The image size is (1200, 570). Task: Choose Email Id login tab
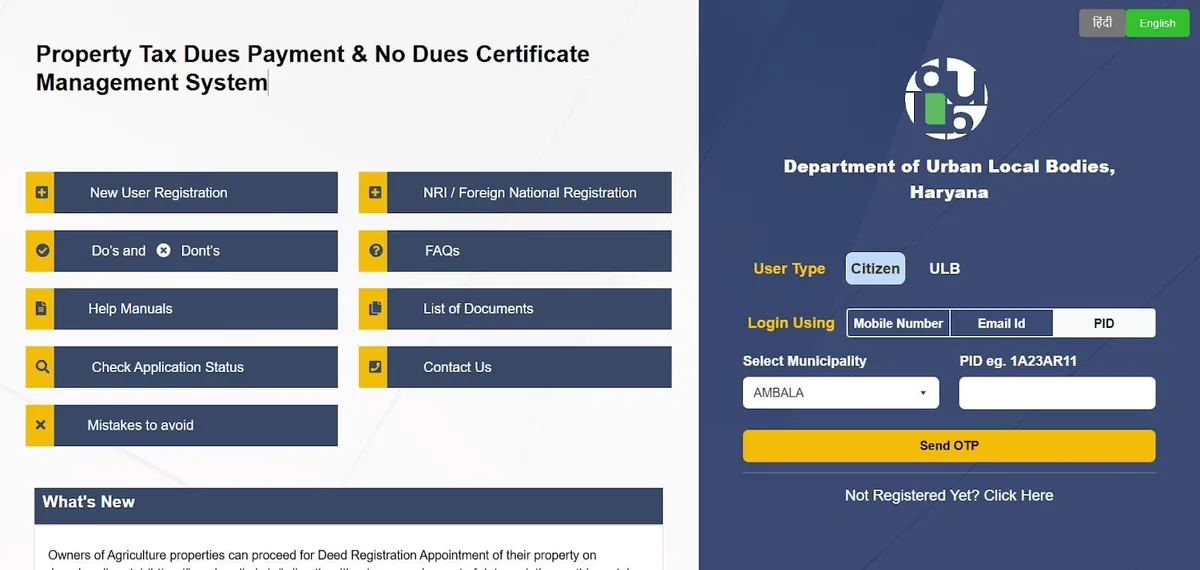tap(1001, 323)
